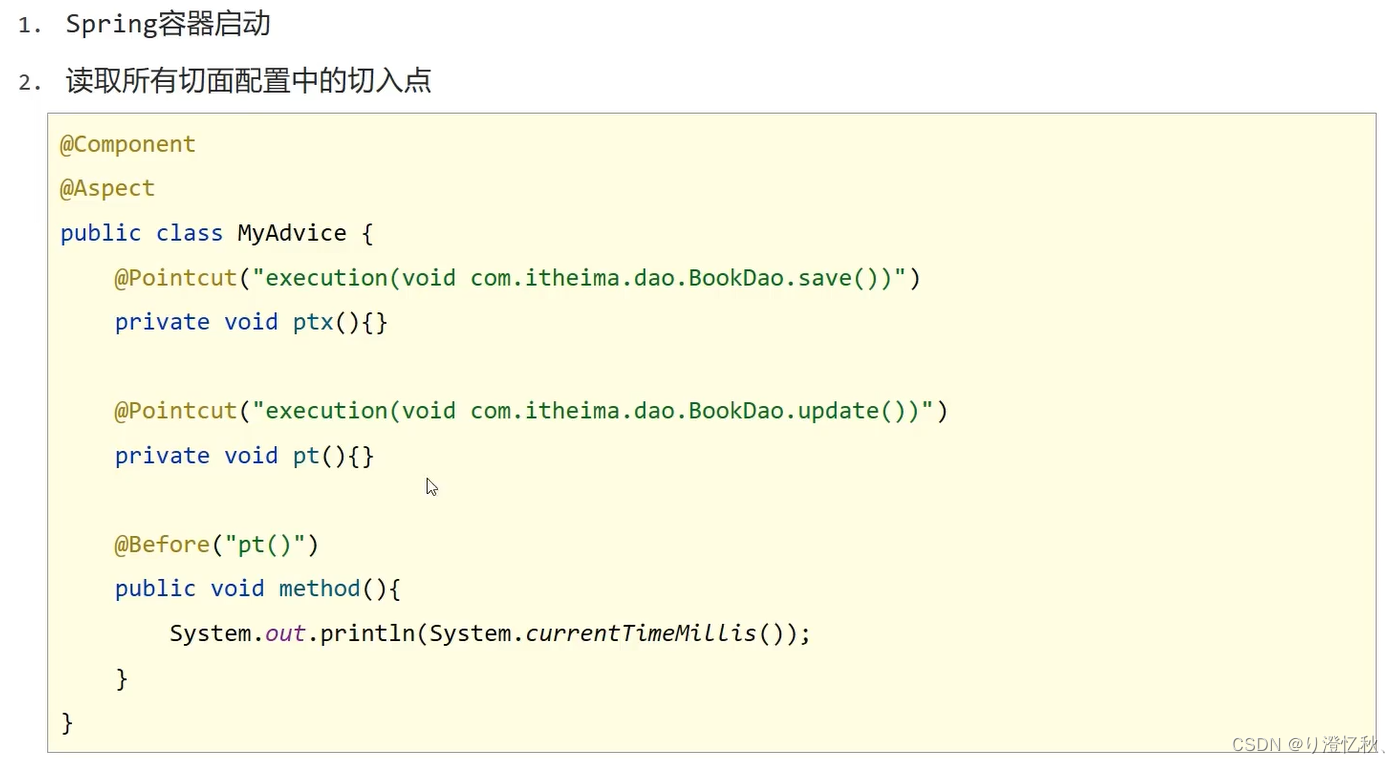Select the @Component annotation
Viewport: 1400px width, 764px height.
click(128, 144)
